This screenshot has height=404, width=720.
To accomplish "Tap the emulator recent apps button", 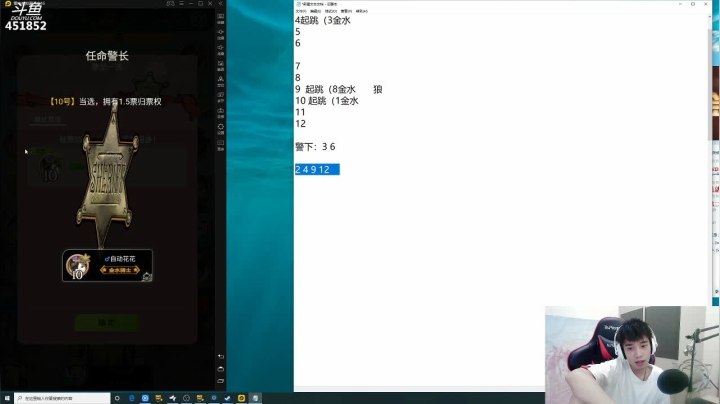I will [x=221, y=381].
